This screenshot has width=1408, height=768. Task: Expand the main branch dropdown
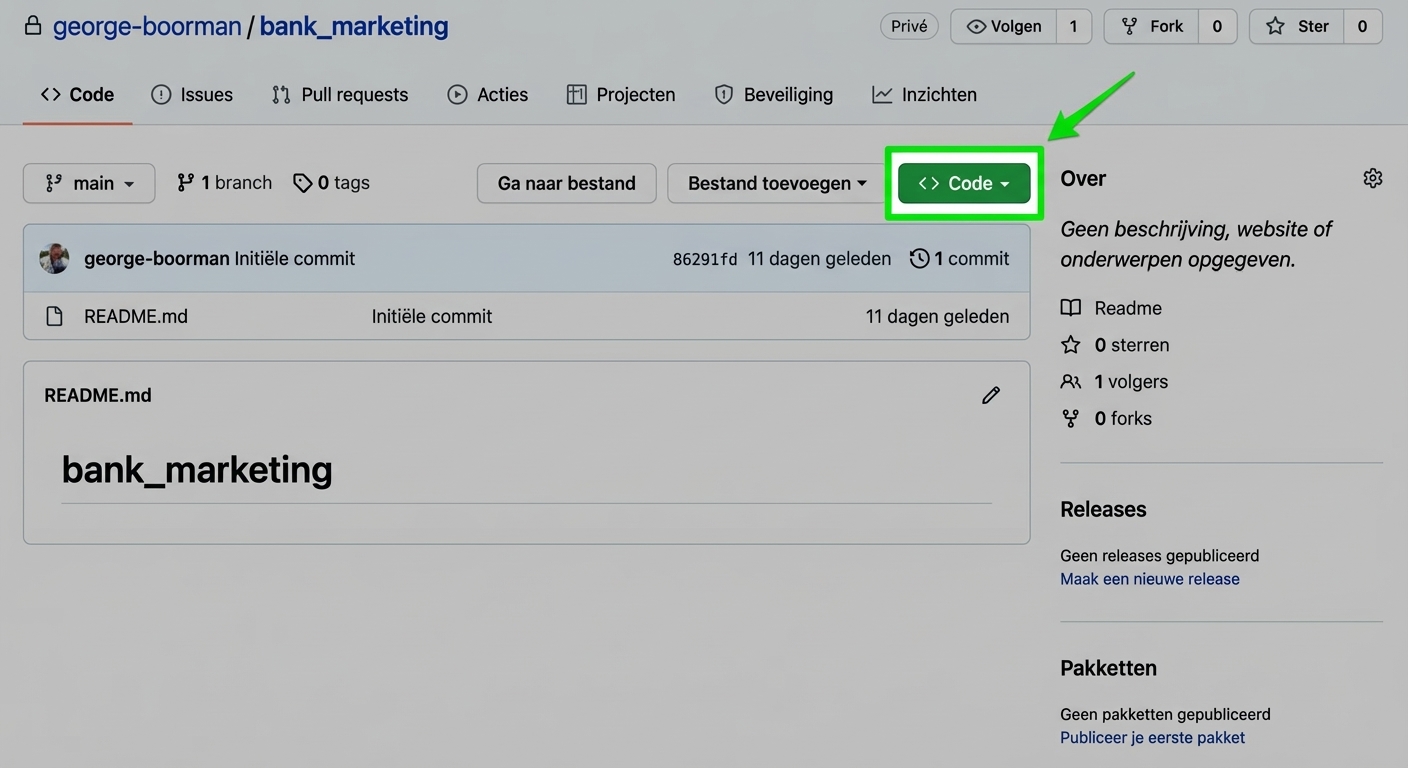89,183
